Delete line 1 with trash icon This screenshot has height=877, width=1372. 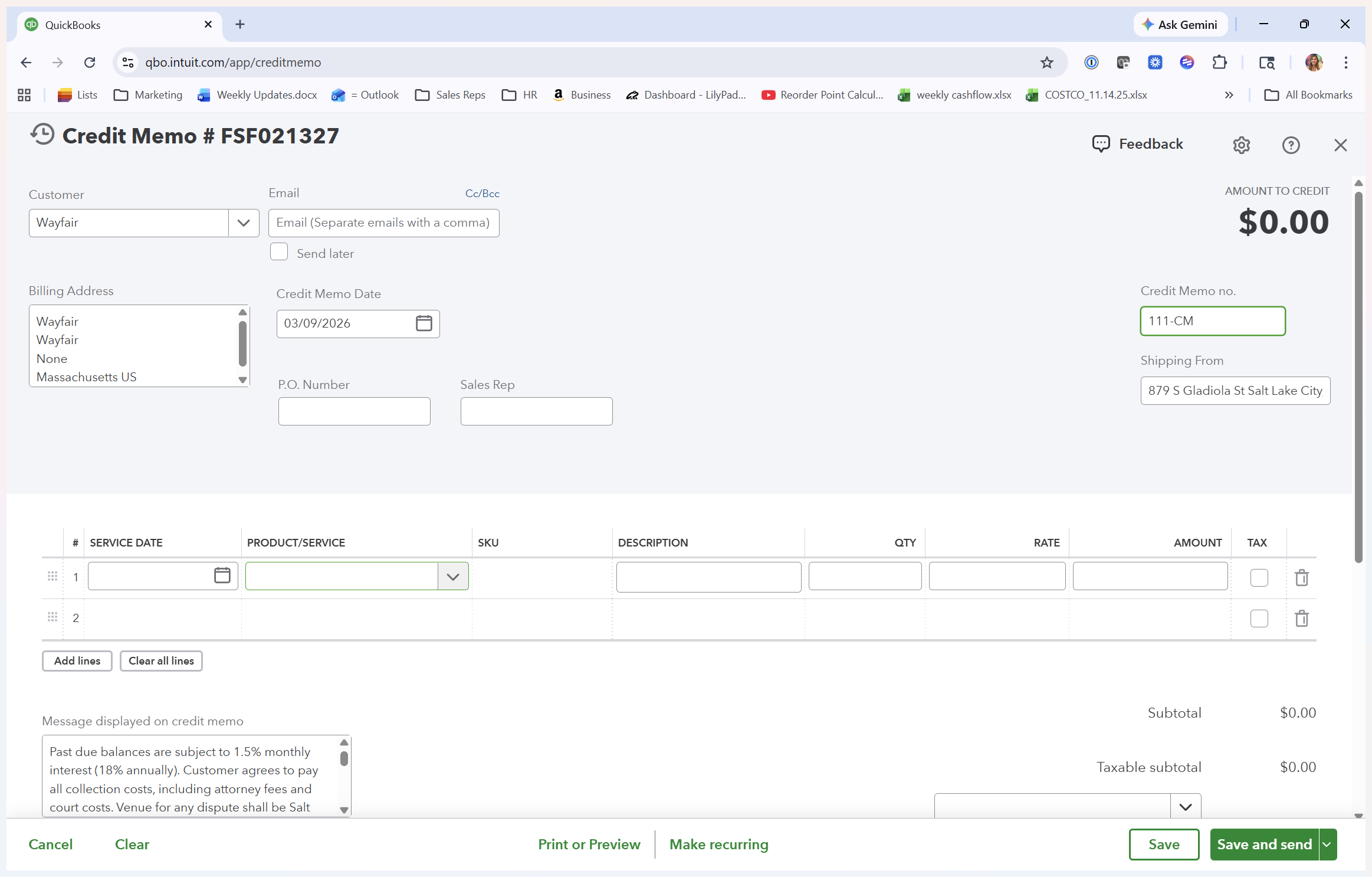[x=1302, y=577]
